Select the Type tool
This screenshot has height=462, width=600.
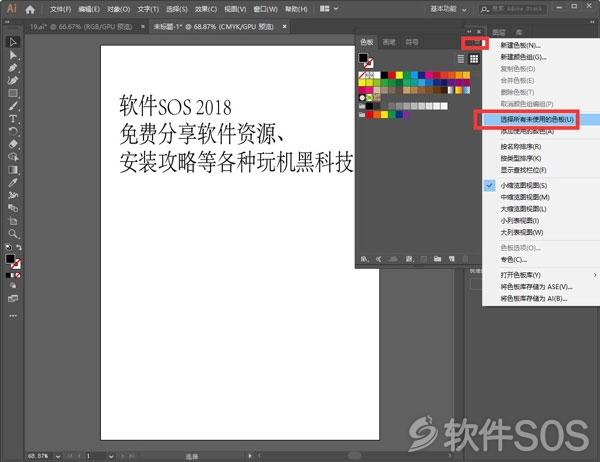[x=13, y=119]
